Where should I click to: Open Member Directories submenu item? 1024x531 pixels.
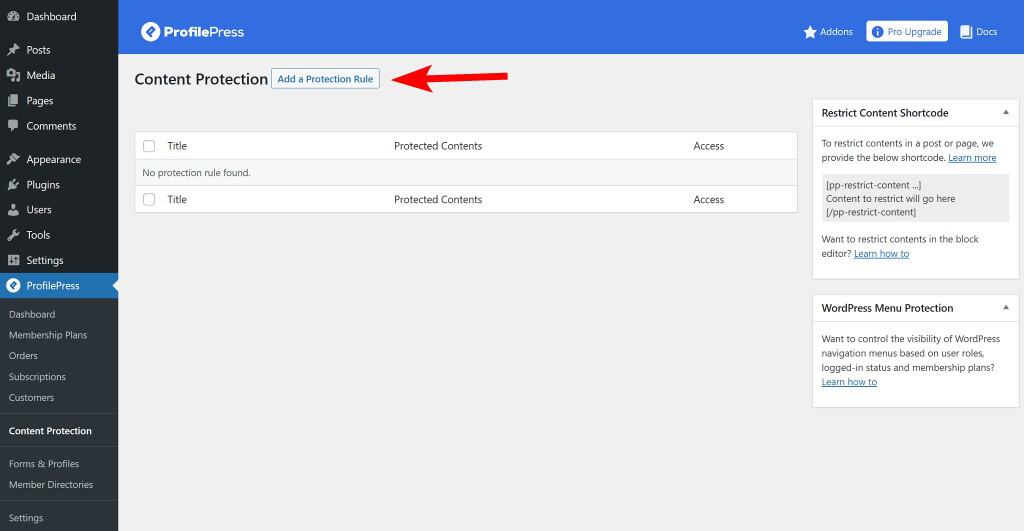coord(51,485)
